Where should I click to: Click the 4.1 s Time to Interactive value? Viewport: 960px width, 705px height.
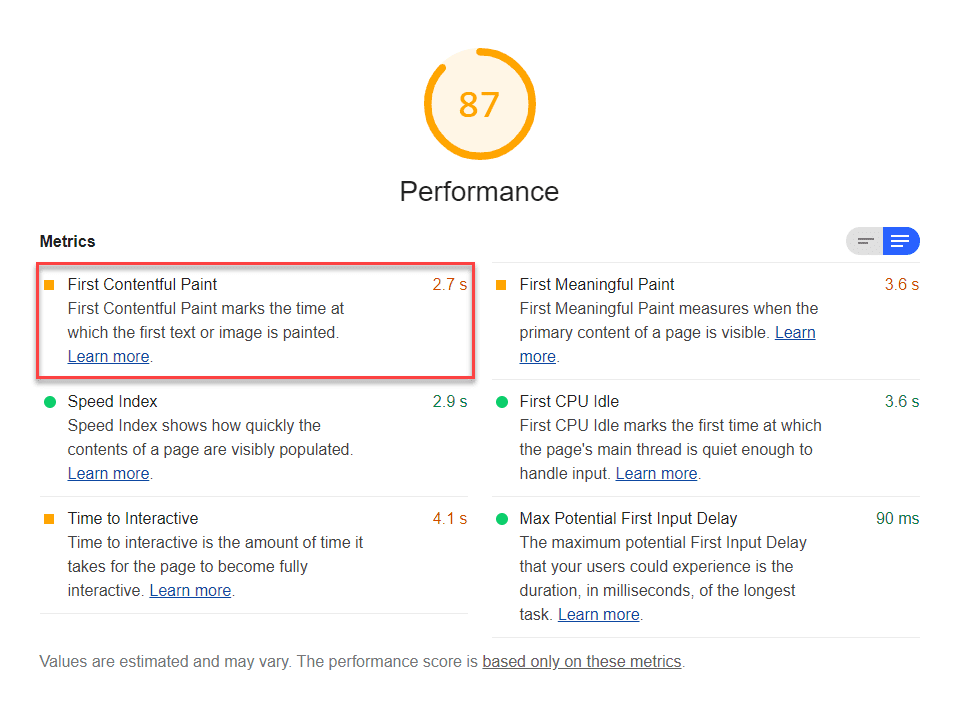click(x=450, y=518)
